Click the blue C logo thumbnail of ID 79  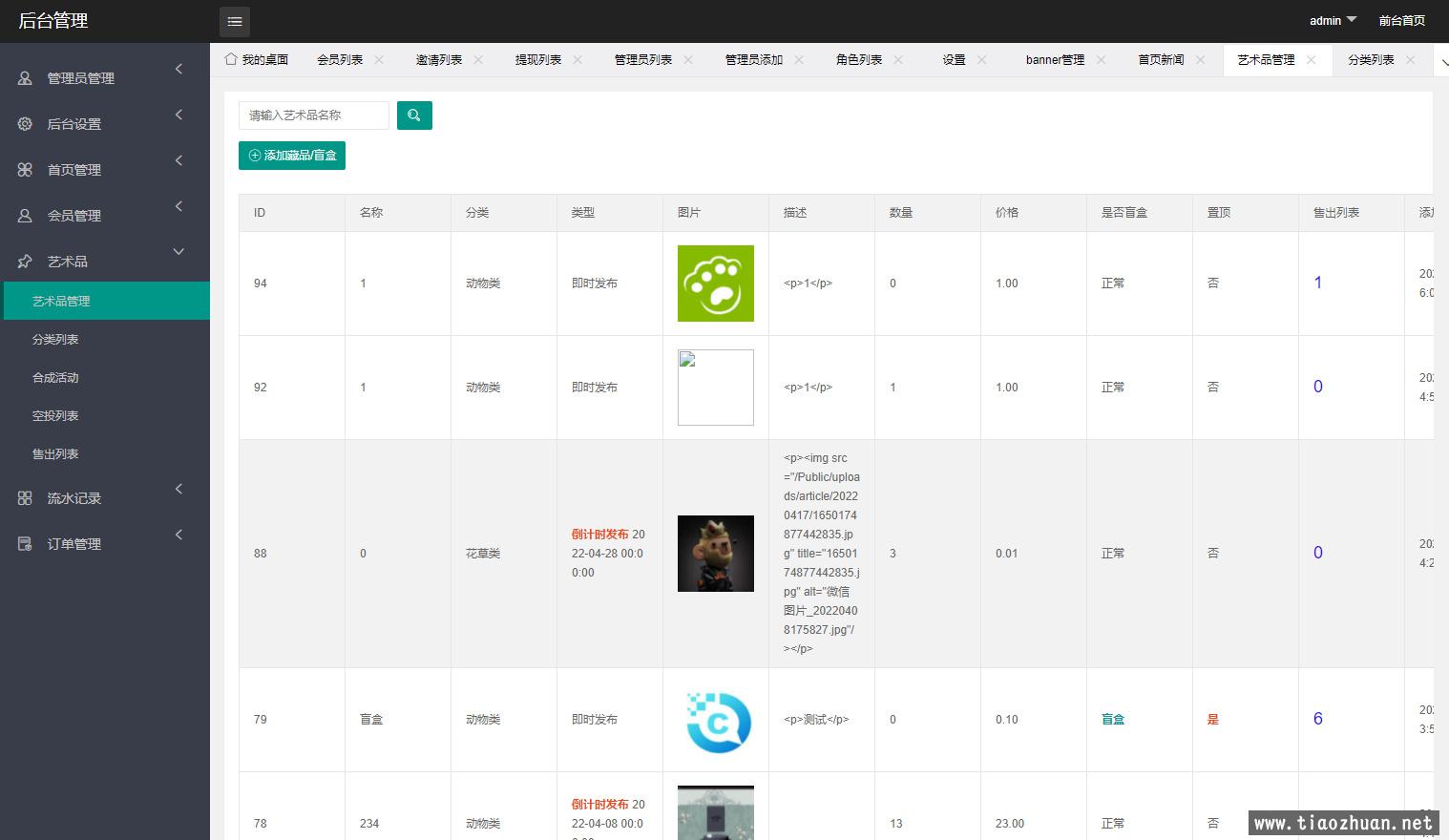tap(716, 720)
